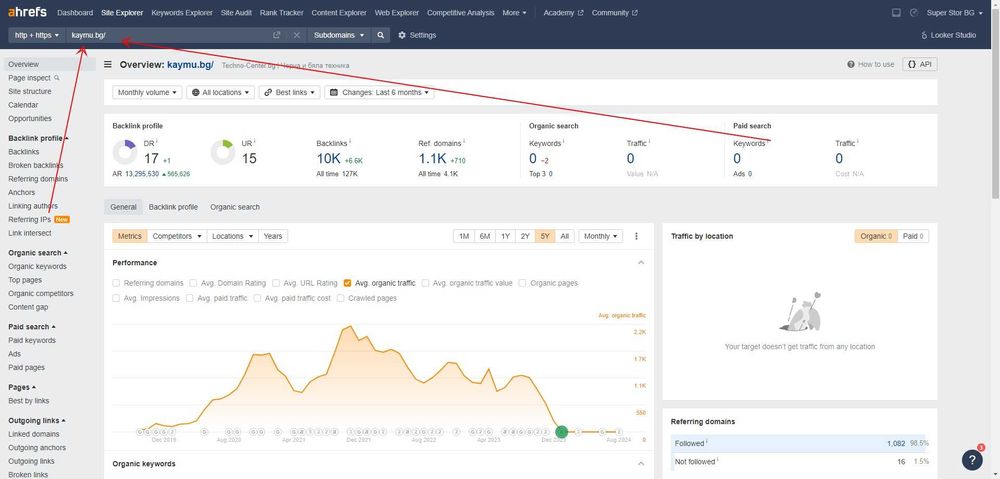Open How to use help

[x=871, y=64]
